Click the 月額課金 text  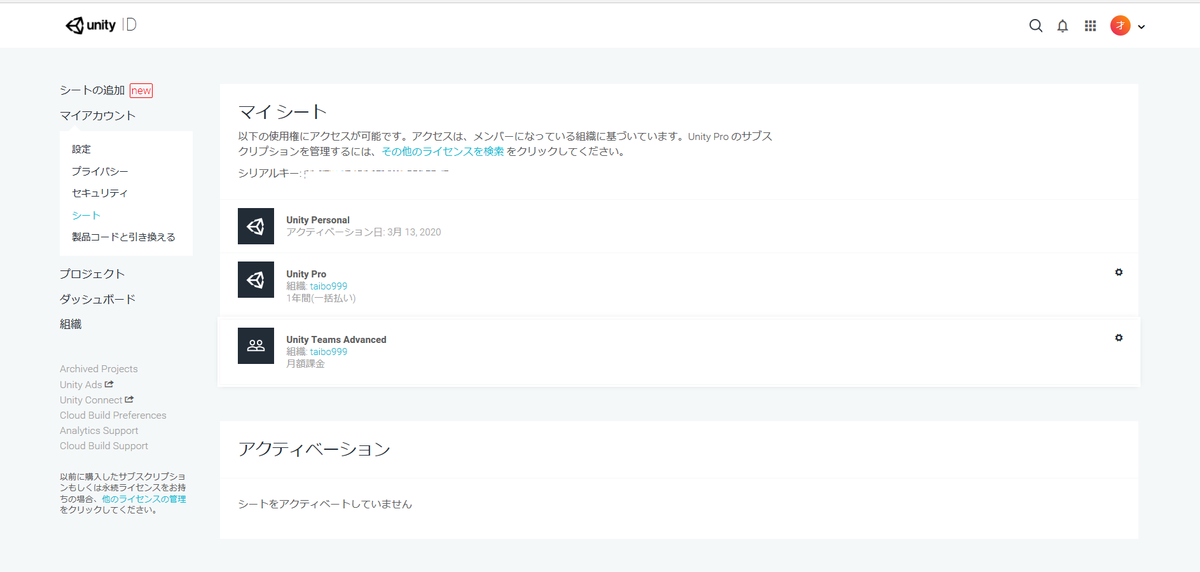click(305, 364)
